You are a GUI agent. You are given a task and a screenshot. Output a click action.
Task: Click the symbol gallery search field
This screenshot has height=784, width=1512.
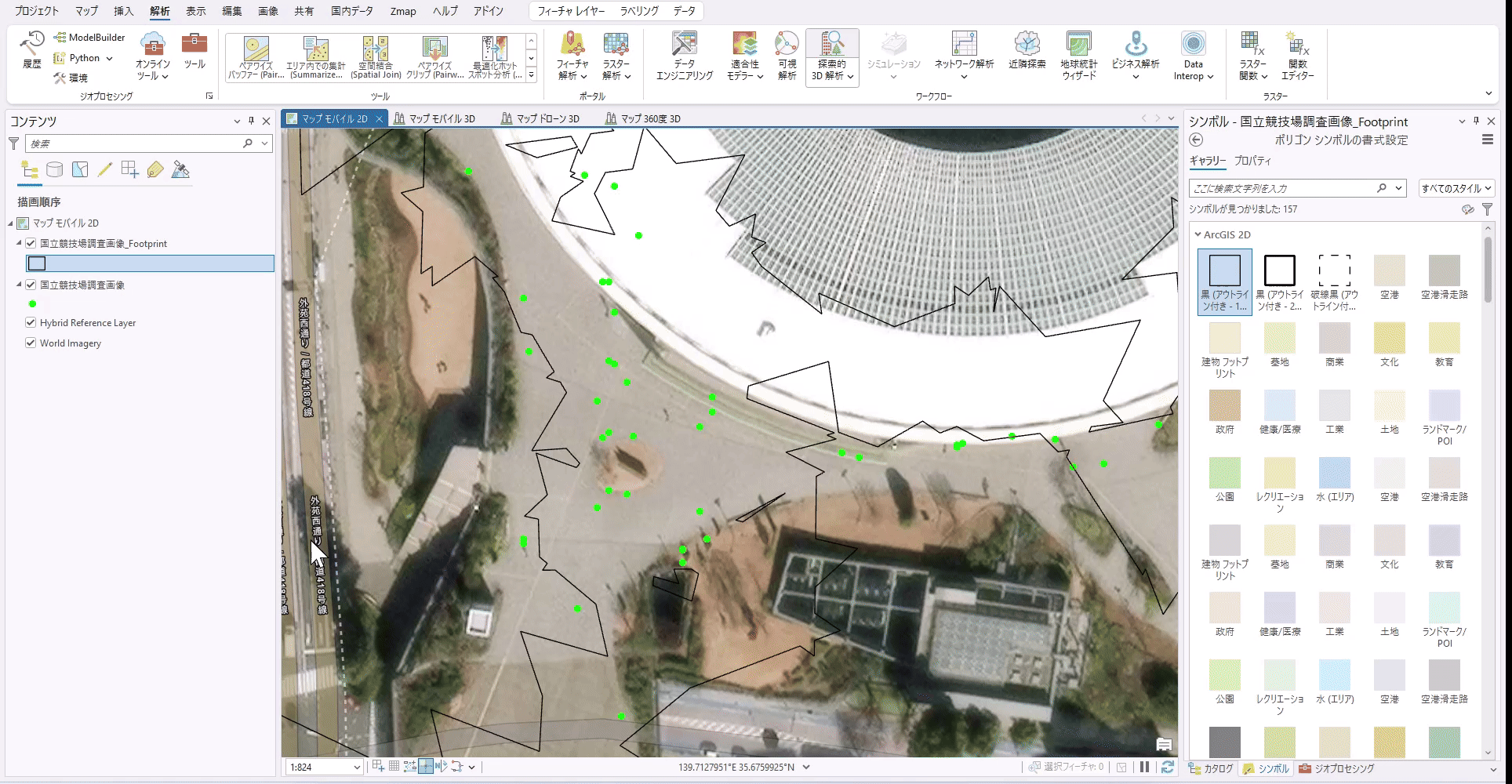click(1282, 188)
